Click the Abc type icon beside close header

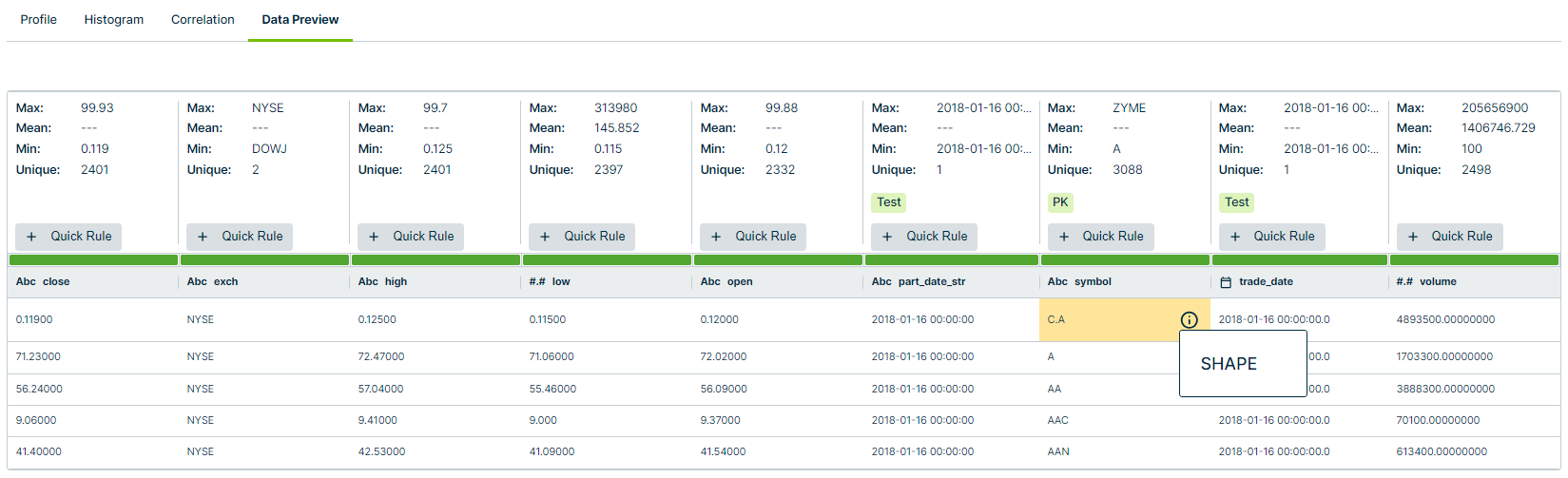(x=26, y=282)
